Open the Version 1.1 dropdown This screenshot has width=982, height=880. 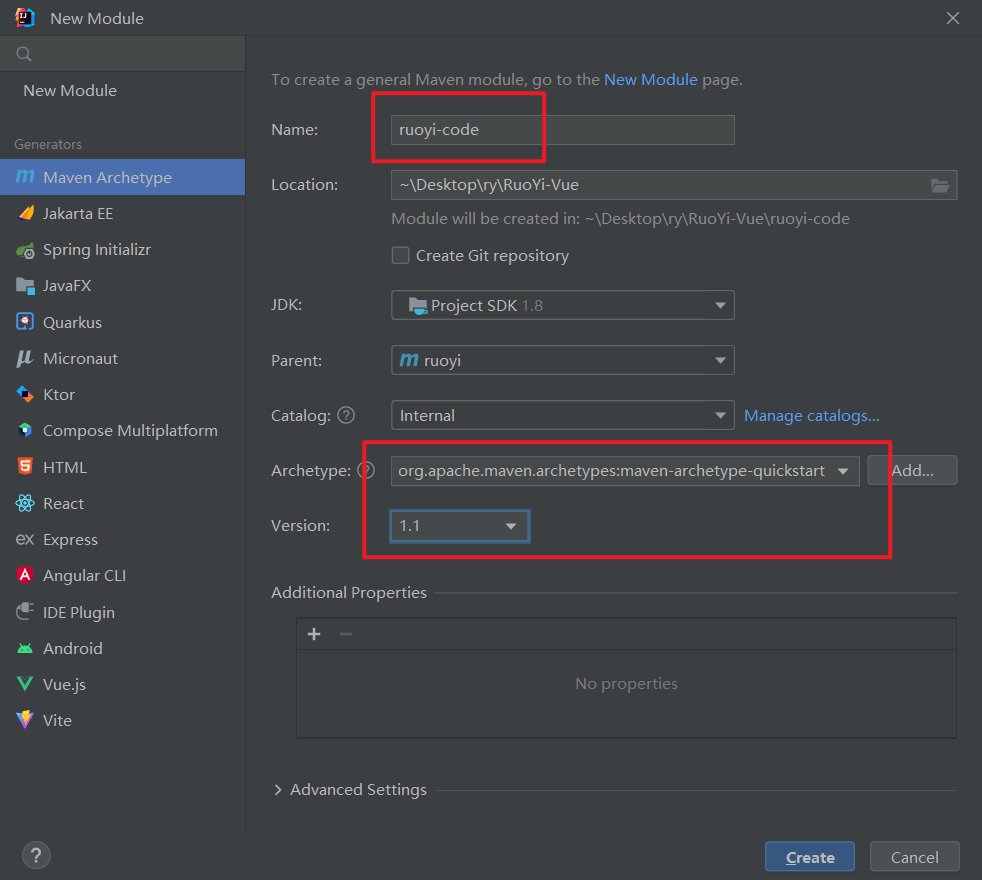tap(460, 526)
